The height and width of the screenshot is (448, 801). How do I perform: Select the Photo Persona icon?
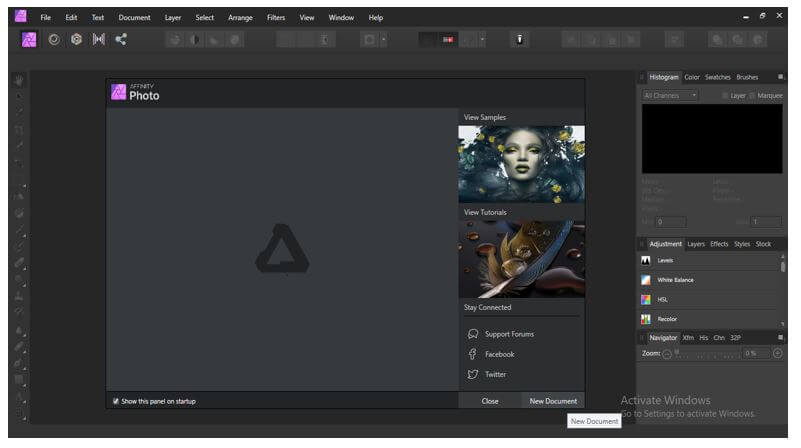[x=29, y=39]
